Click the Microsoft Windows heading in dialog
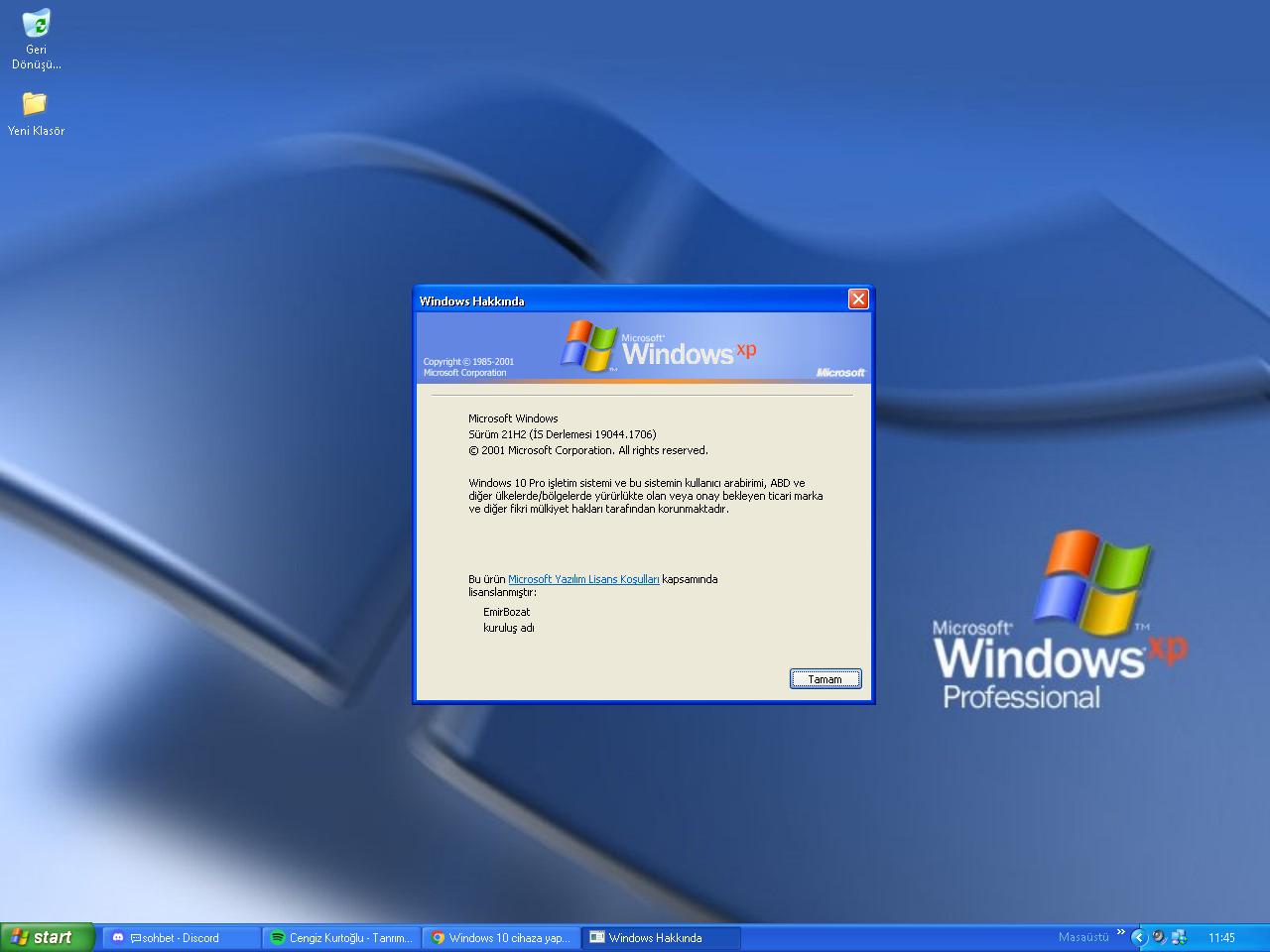This screenshot has width=1270, height=952. tap(513, 418)
